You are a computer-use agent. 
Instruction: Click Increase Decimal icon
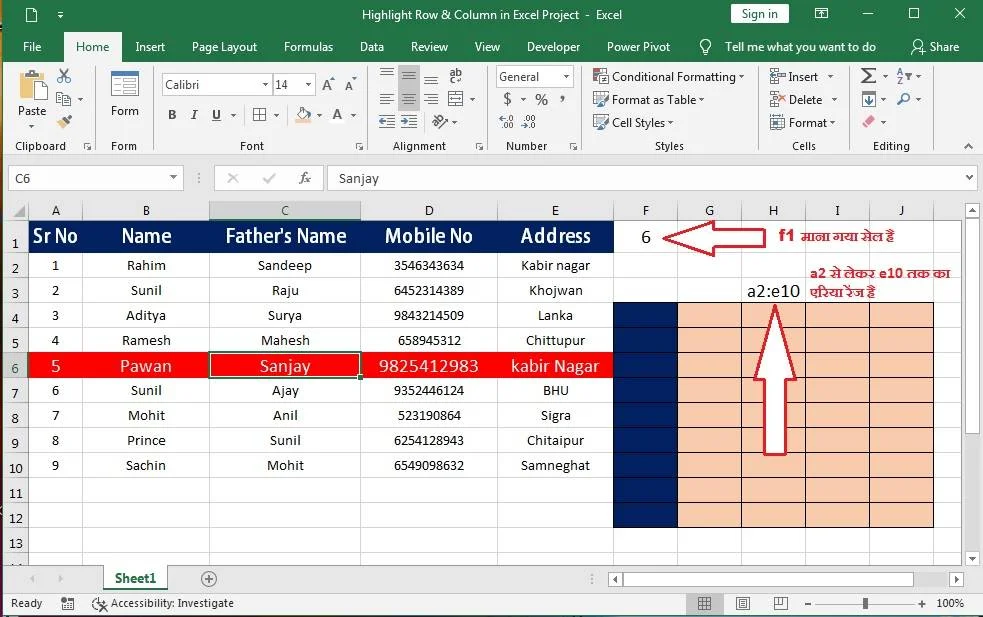pos(507,122)
